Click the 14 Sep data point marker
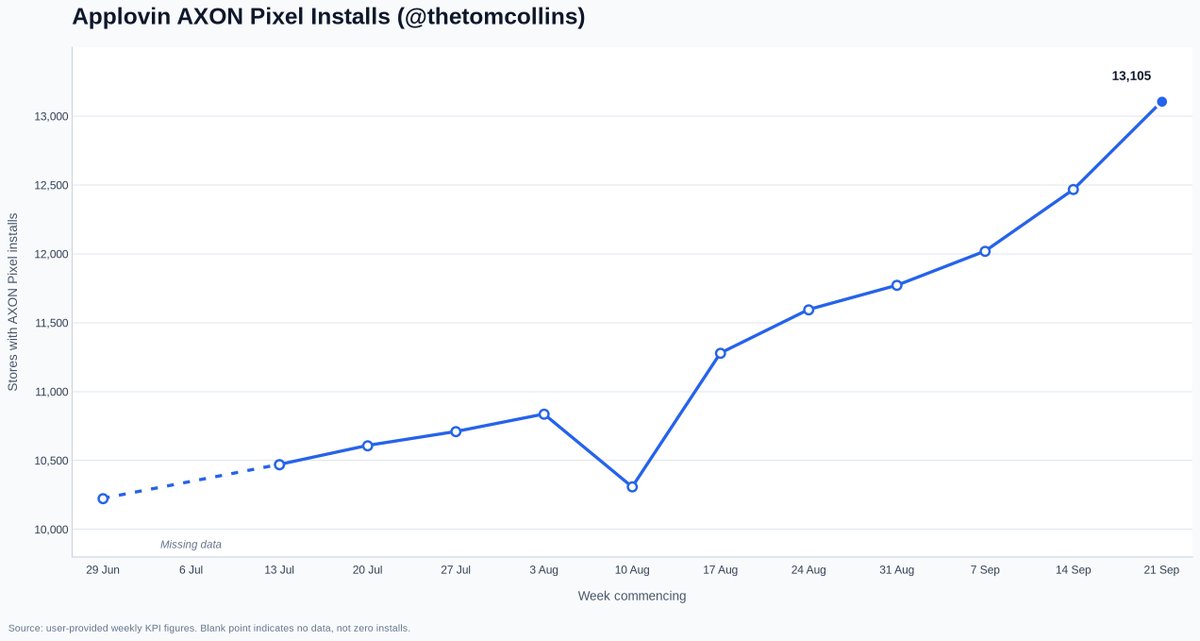This screenshot has height=641, width=1200. coord(1073,189)
